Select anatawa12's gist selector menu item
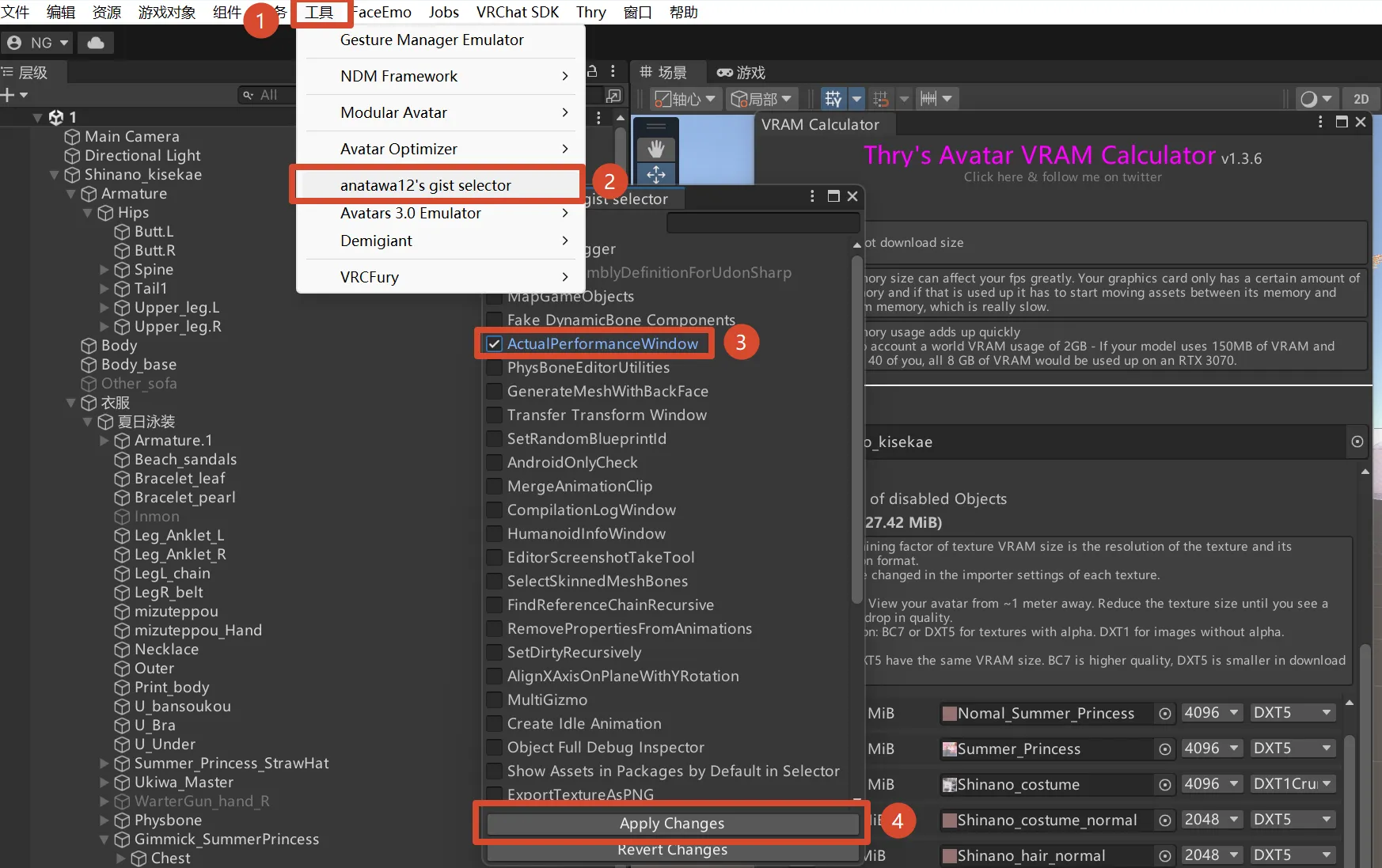Screen dimensions: 1382x868 point(439,185)
